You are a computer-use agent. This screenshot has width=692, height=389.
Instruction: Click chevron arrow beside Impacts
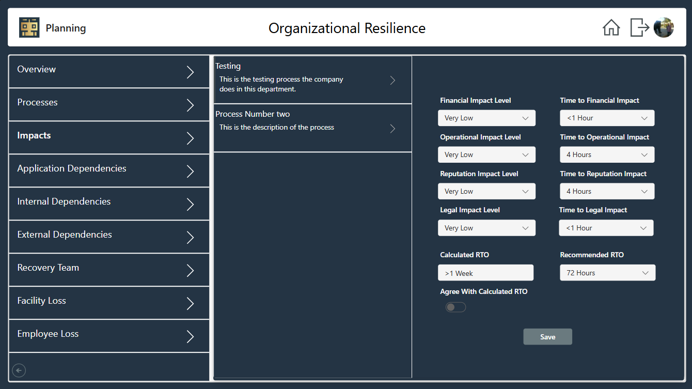click(190, 138)
